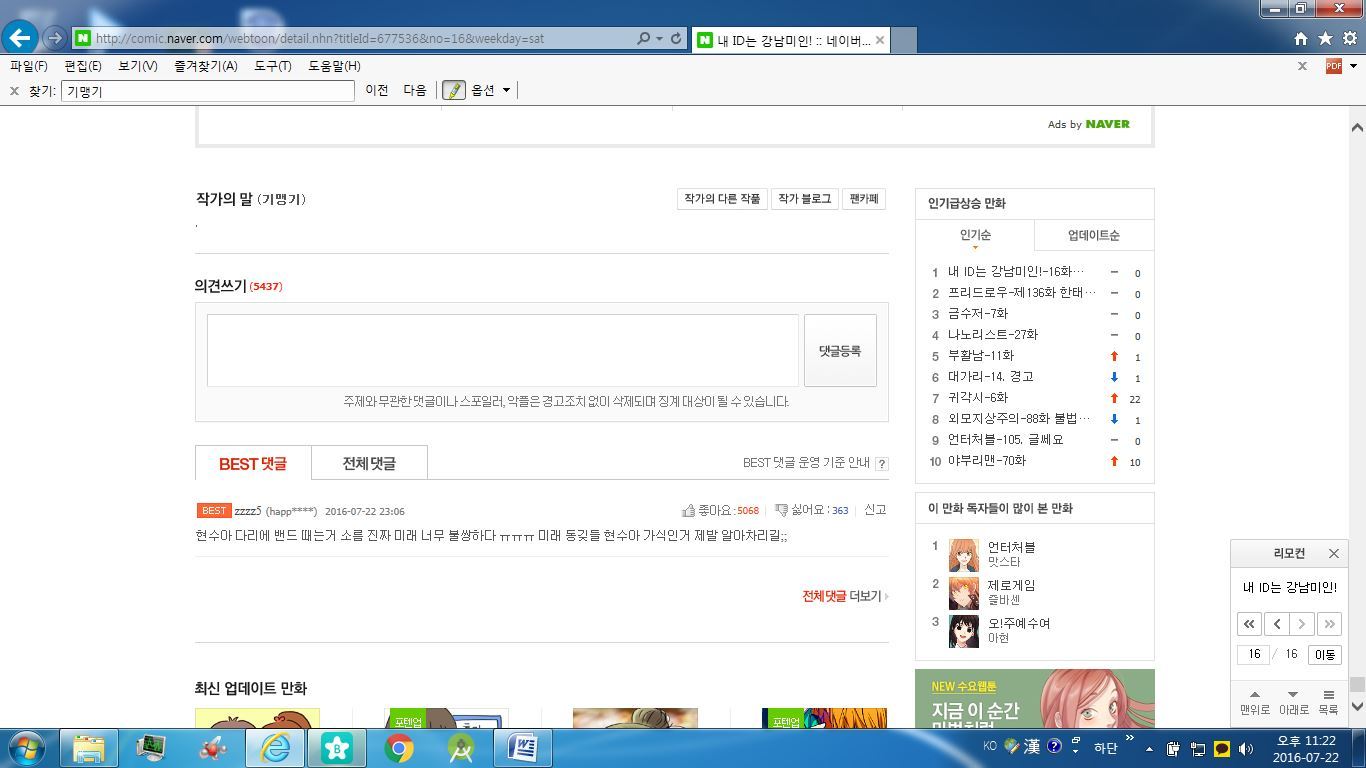Switch to the 전체댓글 tab
Viewport: 1366px width, 768px height.
(x=369, y=463)
